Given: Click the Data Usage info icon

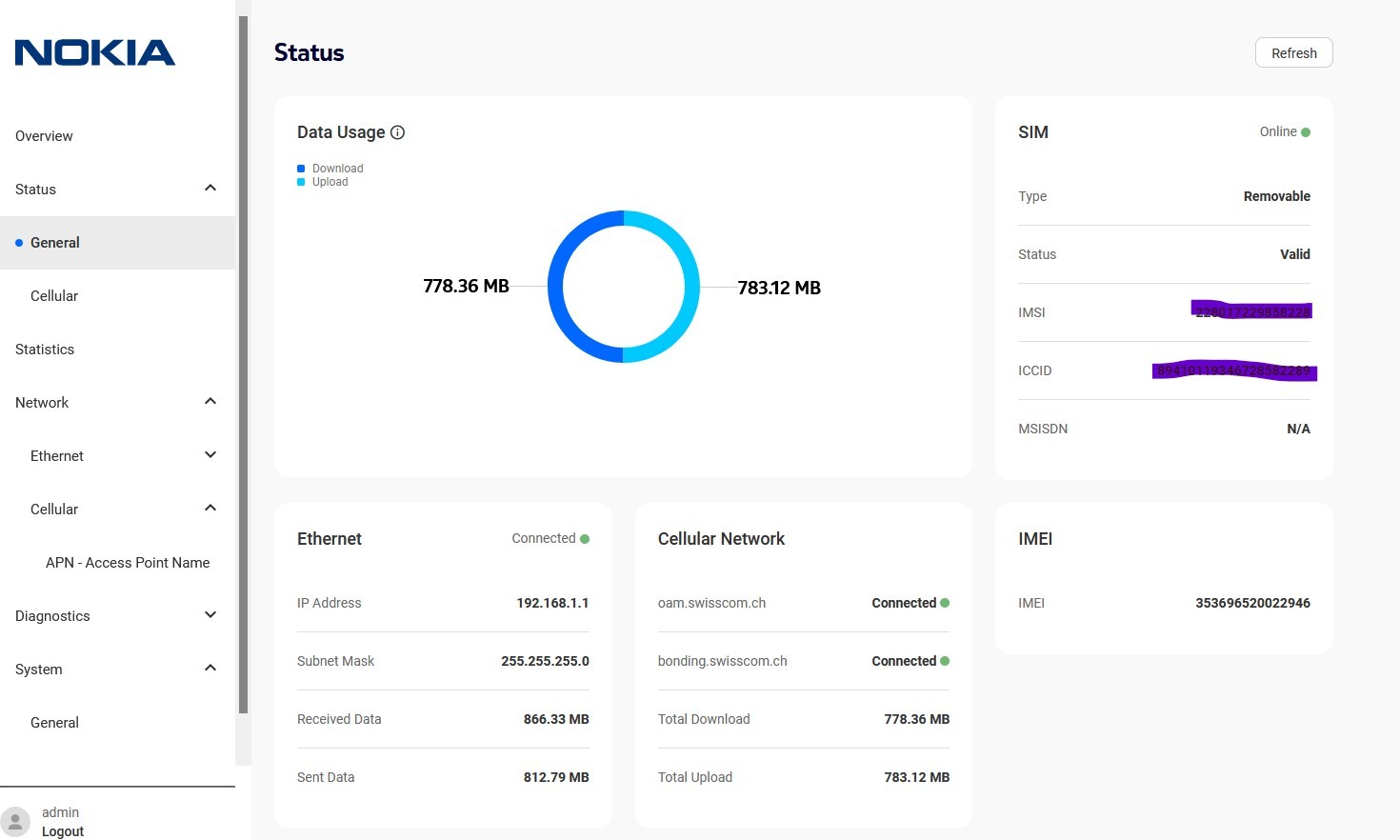Looking at the screenshot, I should 398,132.
